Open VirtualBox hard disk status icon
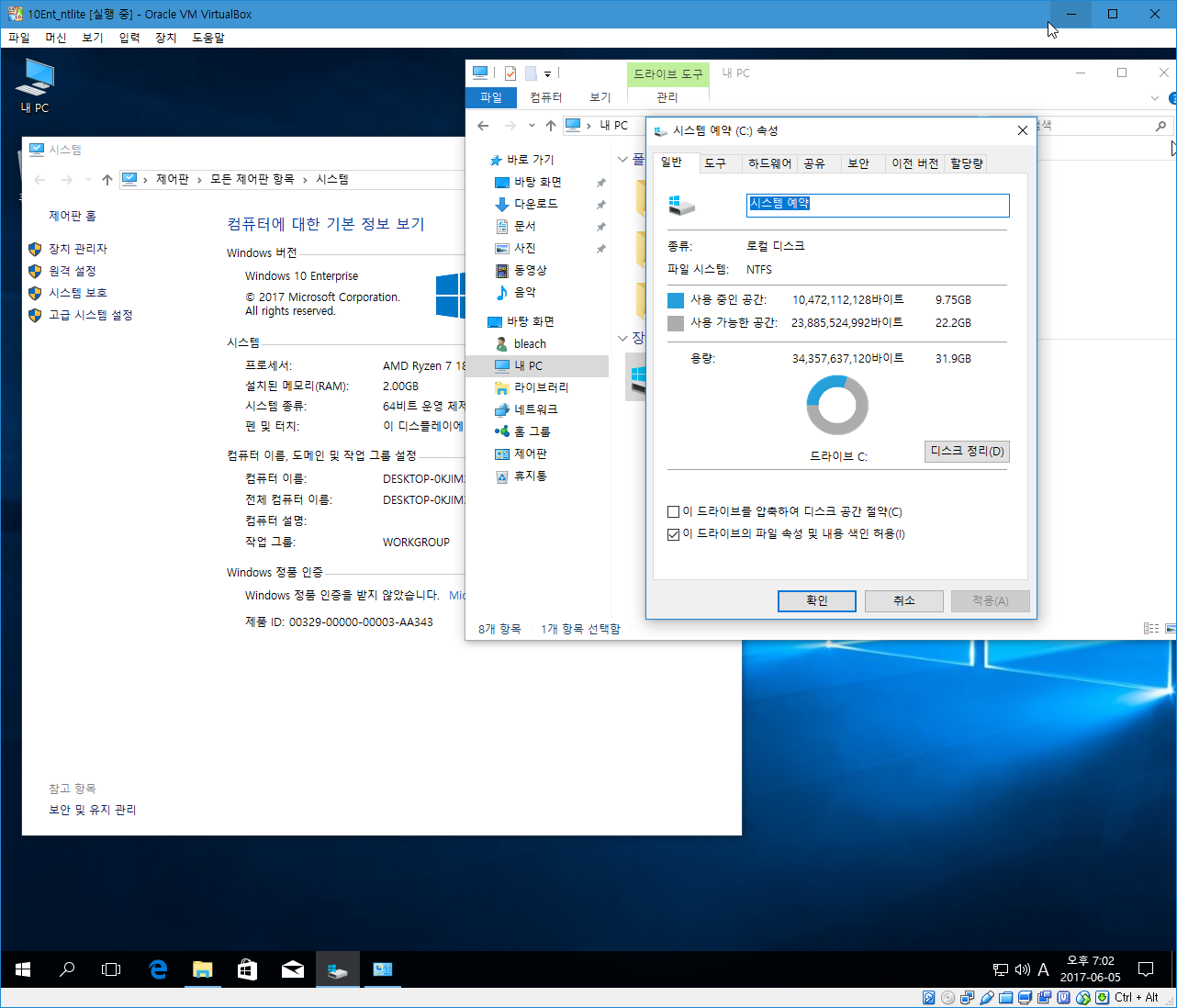The width and height of the screenshot is (1177, 1008). tap(928, 998)
